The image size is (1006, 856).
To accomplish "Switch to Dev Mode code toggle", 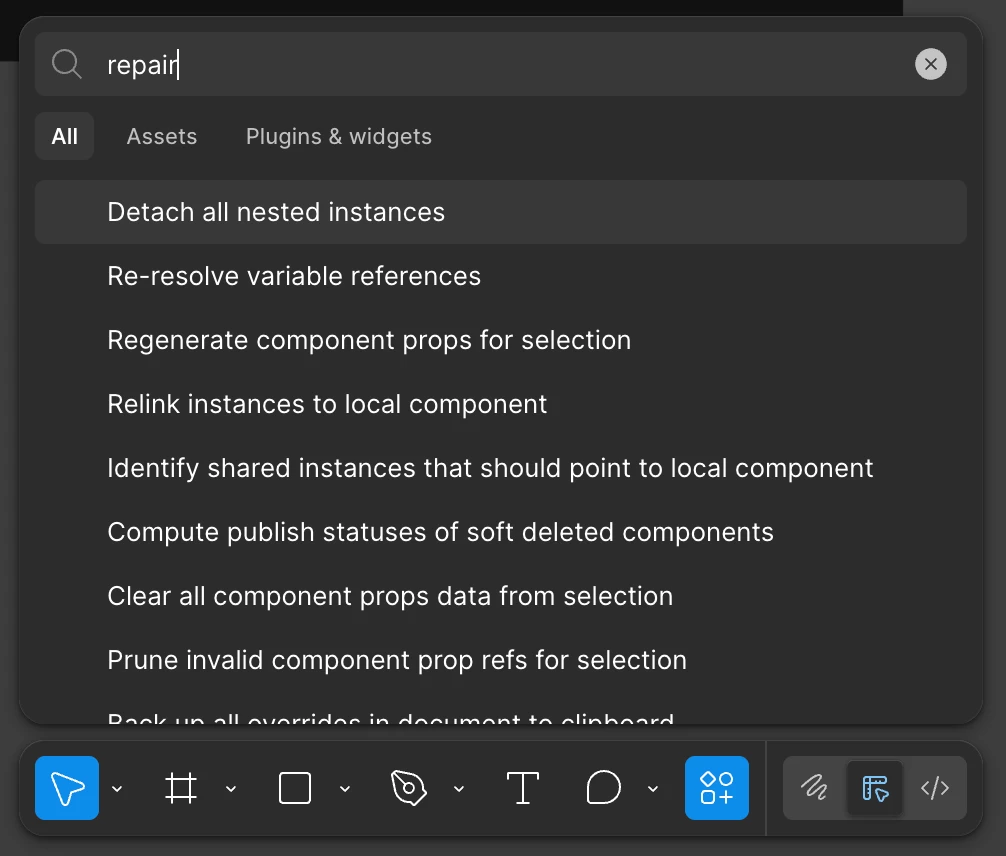I will point(935,788).
